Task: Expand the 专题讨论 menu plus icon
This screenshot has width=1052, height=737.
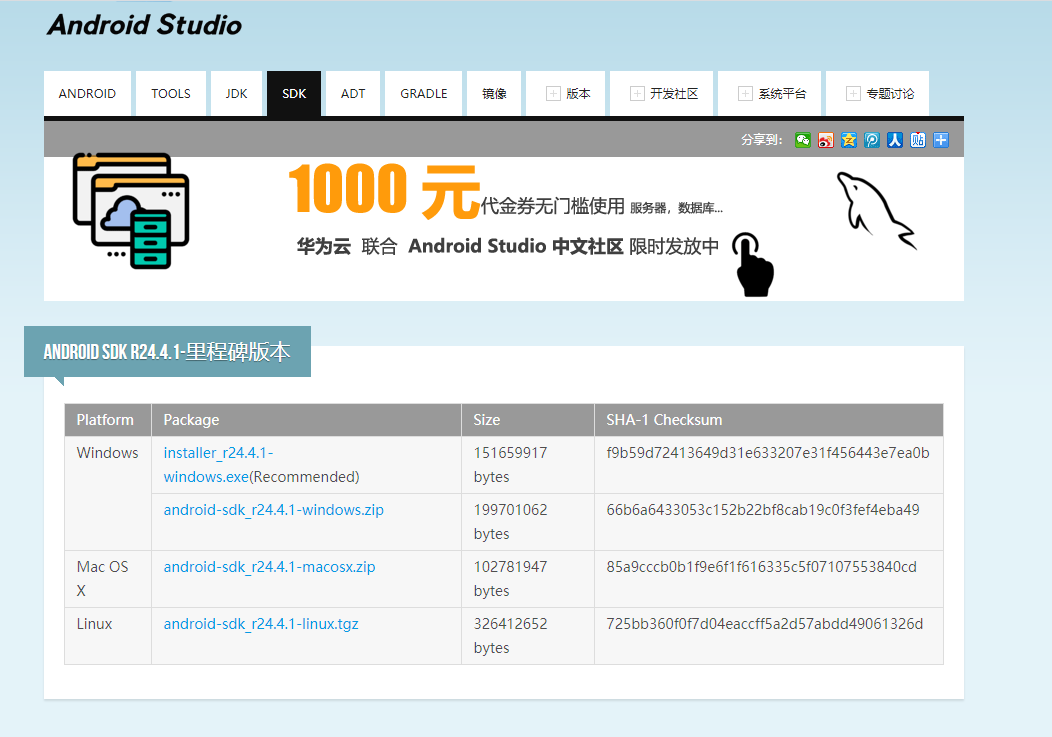Action: coord(853,93)
